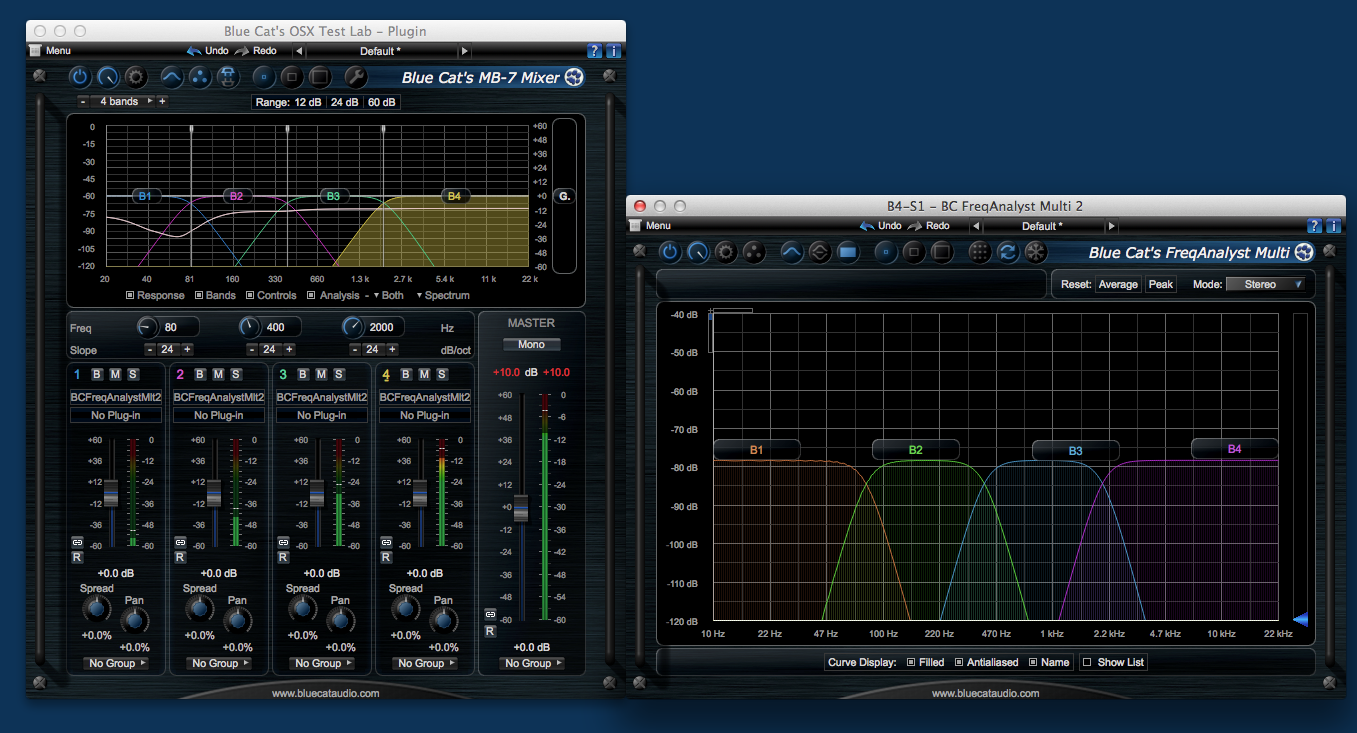Viewport: 1357px width, 733px height.
Task: Click the filled rectangle icon in FreqAnalyst Multi toolbar
Action: [848, 251]
